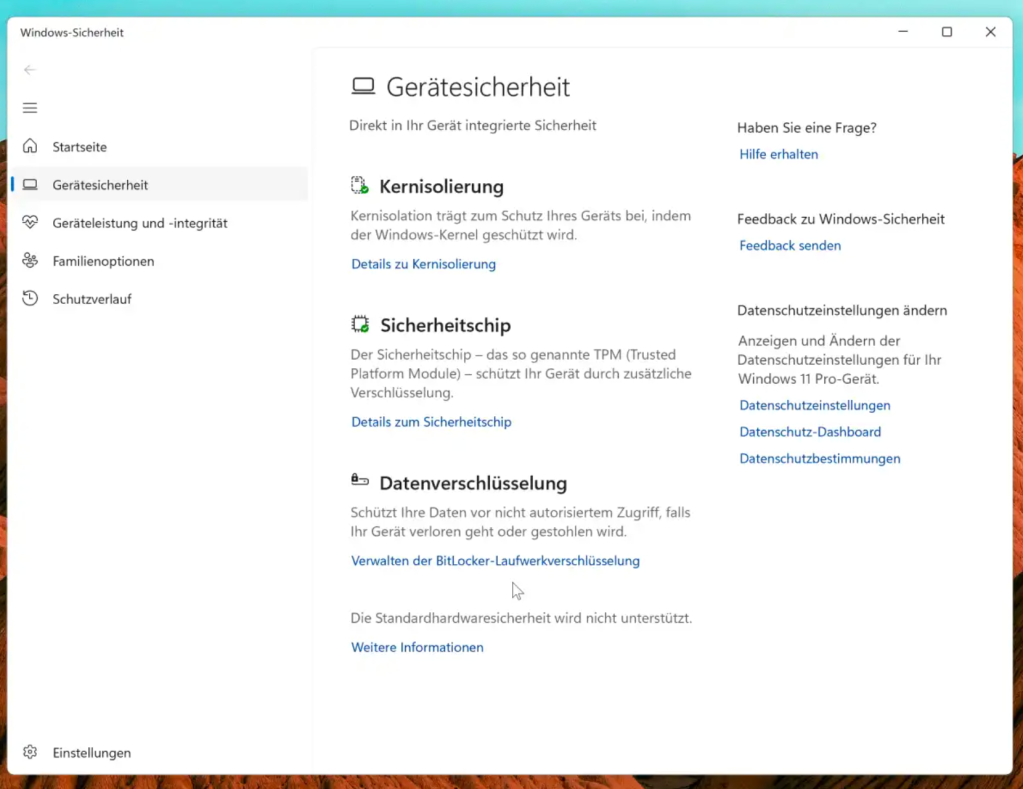Click Feedback senden link
This screenshot has height=789, width=1023.
790,245
